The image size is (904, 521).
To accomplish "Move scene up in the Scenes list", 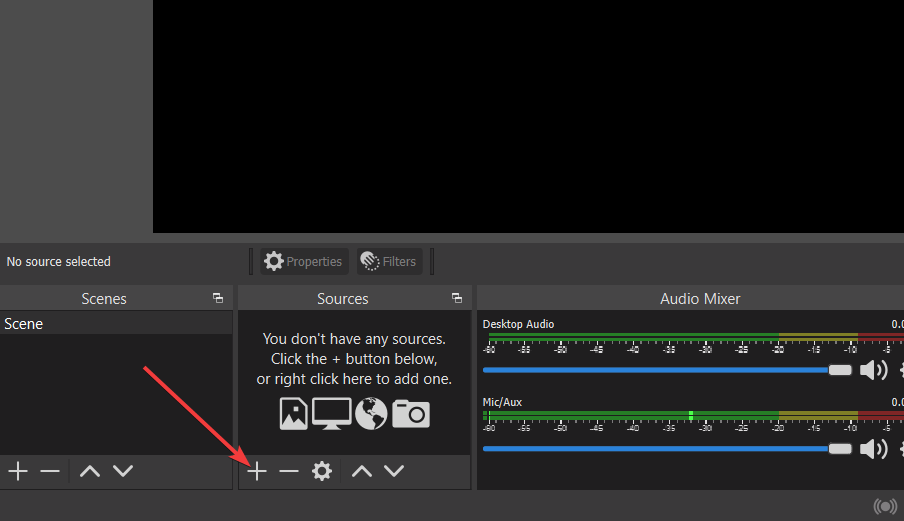I will pyautogui.click(x=90, y=471).
